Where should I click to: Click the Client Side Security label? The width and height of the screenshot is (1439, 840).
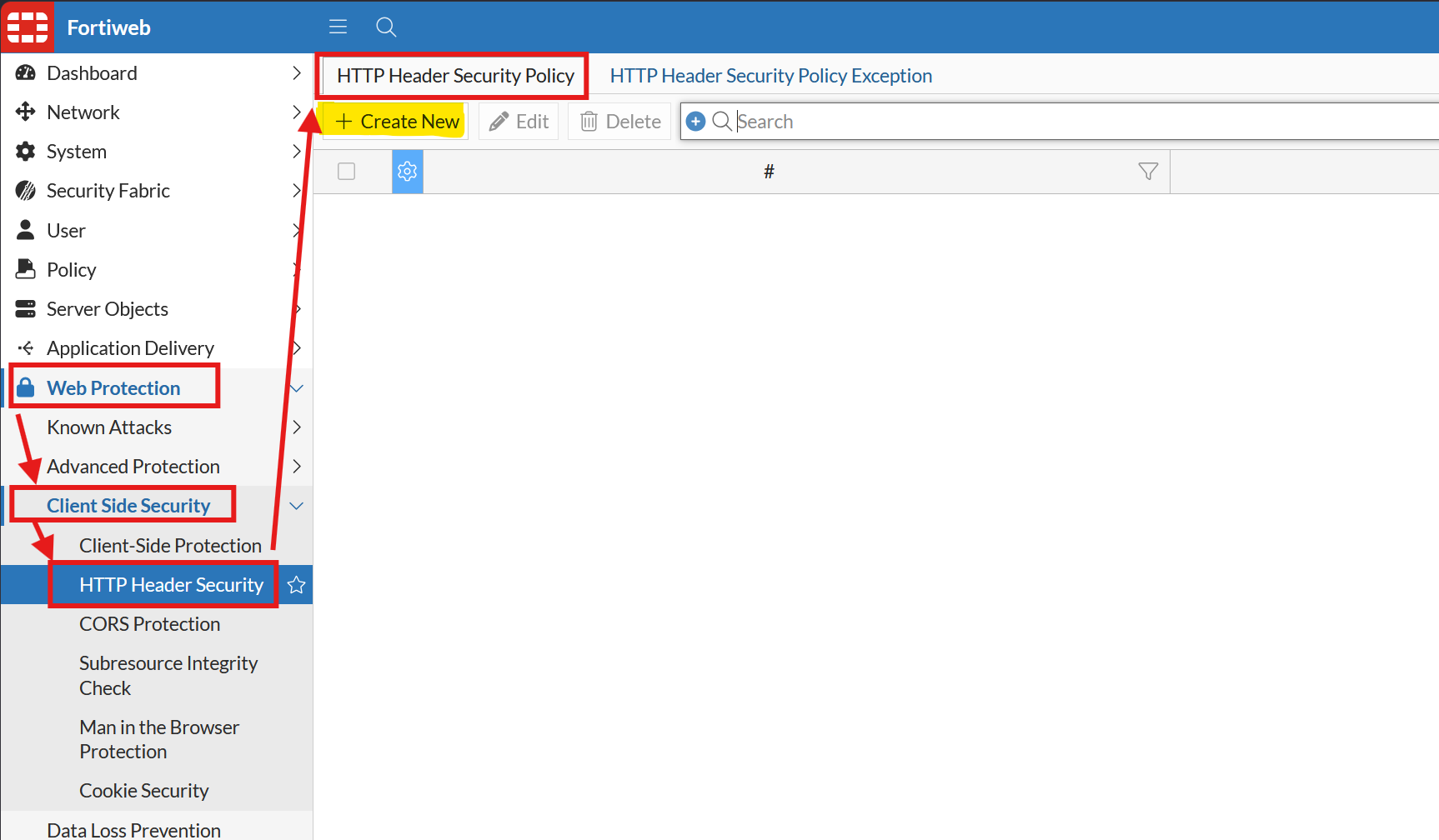pyautogui.click(x=128, y=506)
